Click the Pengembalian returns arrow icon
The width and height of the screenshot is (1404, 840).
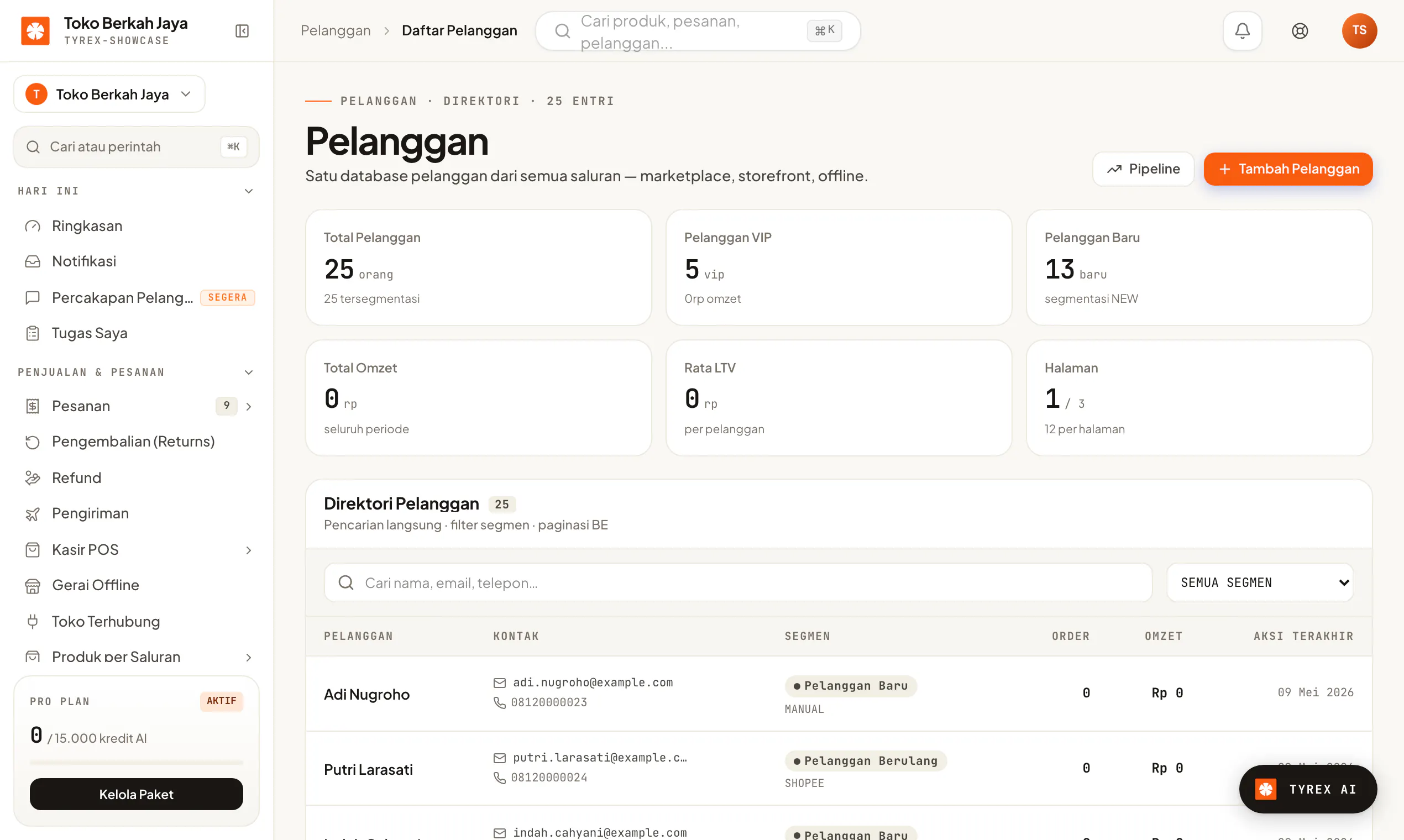[x=32, y=442]
